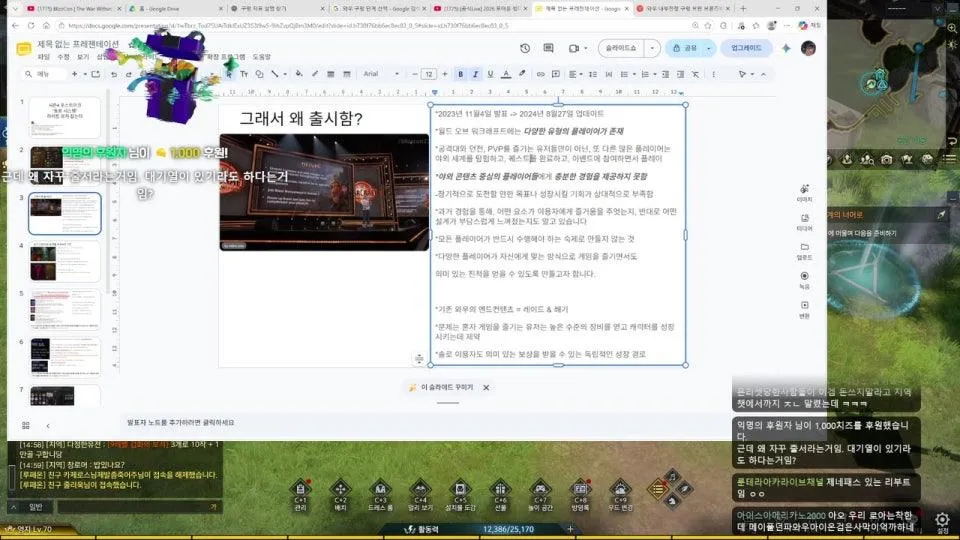Open the line spacing tool
960x540 pixels.
(593, 74)
